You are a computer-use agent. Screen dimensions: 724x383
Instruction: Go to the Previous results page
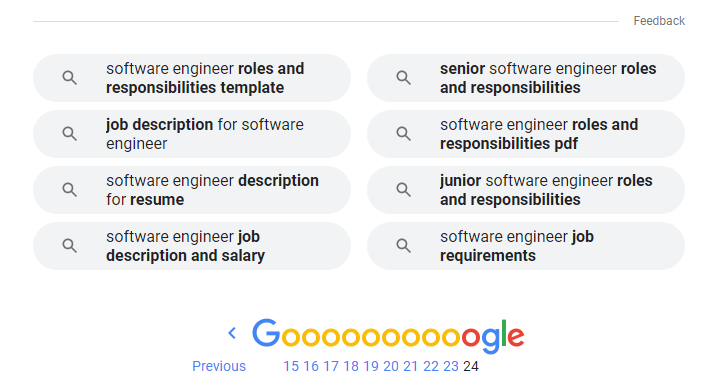[219, 366]
